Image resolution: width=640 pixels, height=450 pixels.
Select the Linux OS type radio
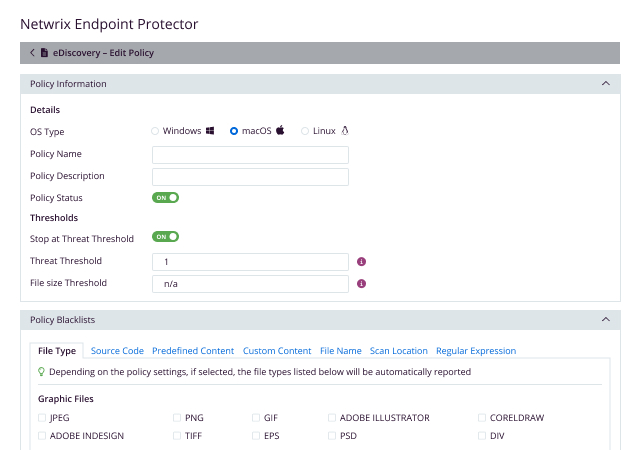(x=305, y=131)
